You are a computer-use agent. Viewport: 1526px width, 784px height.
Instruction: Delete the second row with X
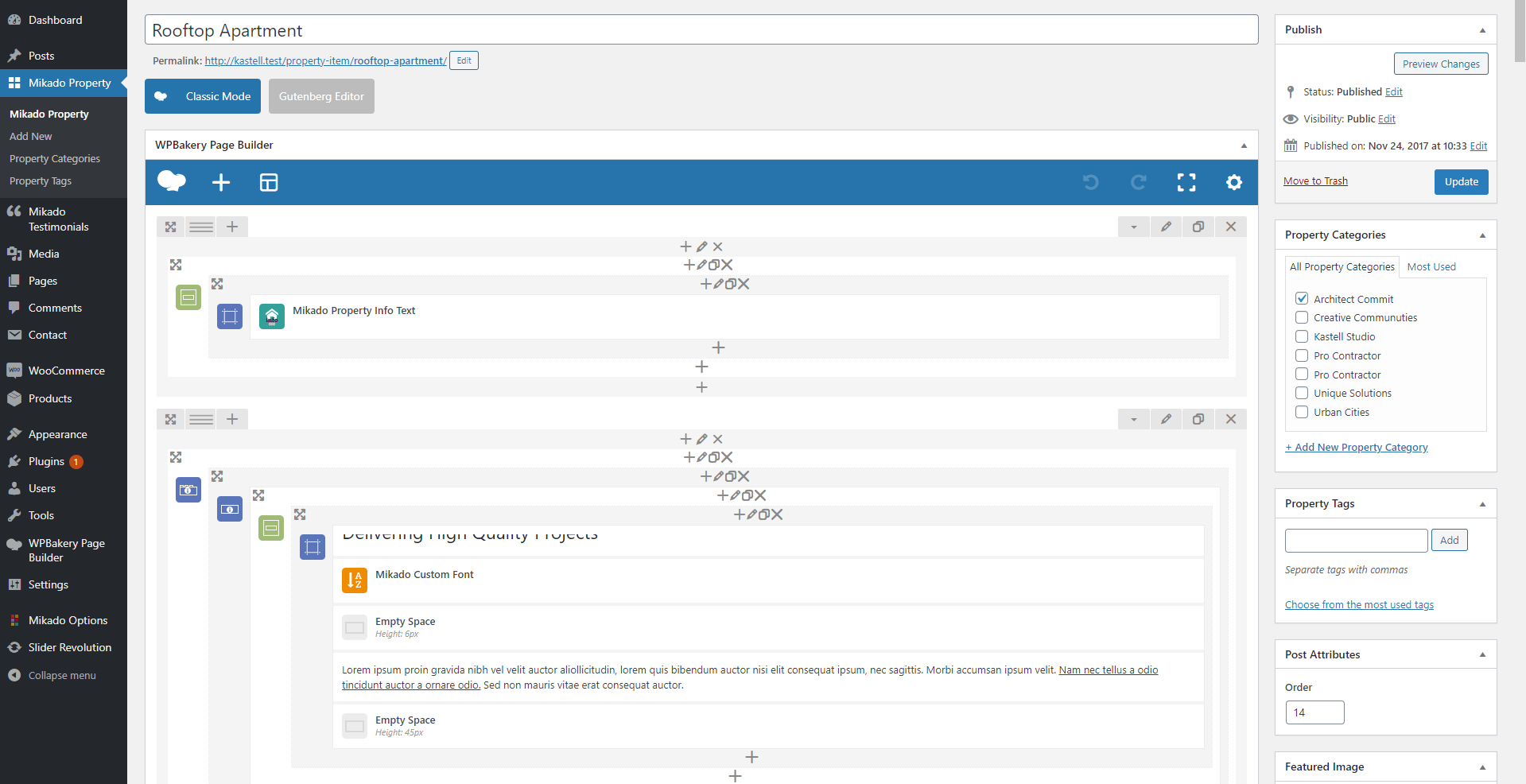coord(1231,419)
